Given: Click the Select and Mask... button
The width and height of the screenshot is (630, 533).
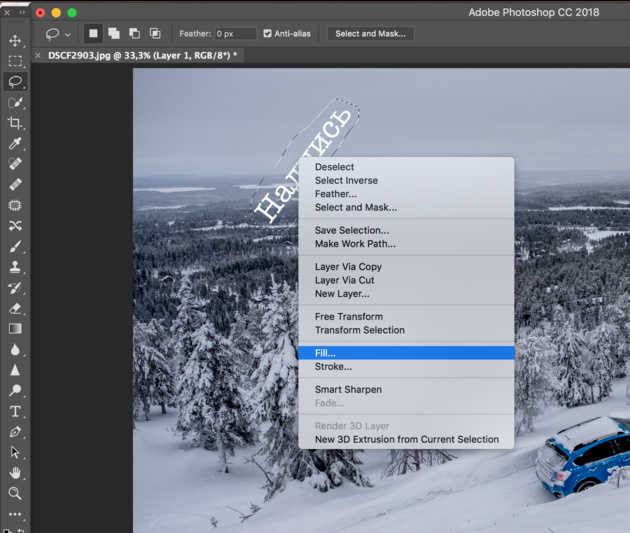Looking at the screenshot, I should click(370, 33).
